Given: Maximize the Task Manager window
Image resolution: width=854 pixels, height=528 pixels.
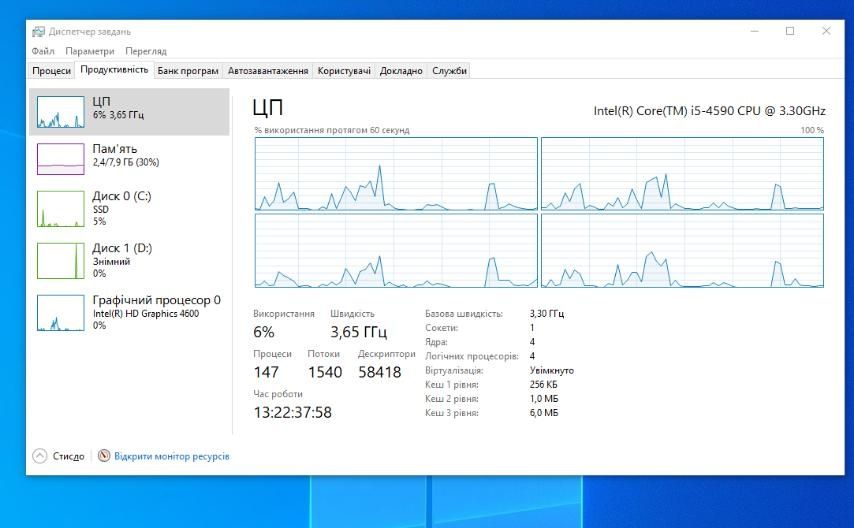Looking at the screenshot, I should click(x=790, y=31).
